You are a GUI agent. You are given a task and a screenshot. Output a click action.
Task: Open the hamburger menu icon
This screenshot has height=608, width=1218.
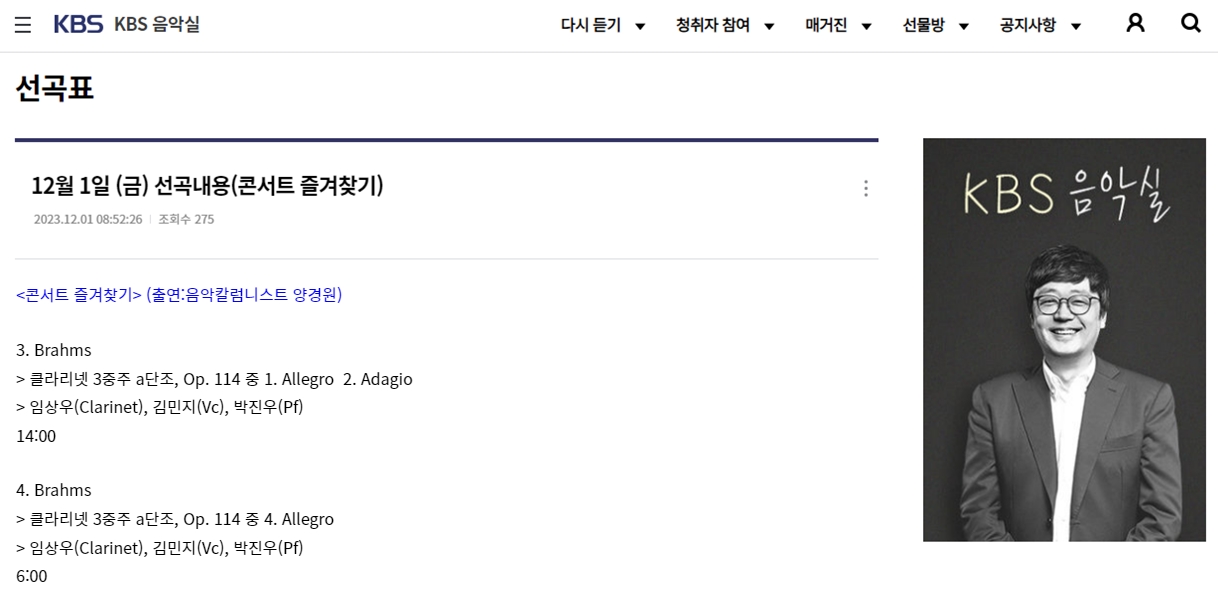pyautogui.click(x=23, y=25)
